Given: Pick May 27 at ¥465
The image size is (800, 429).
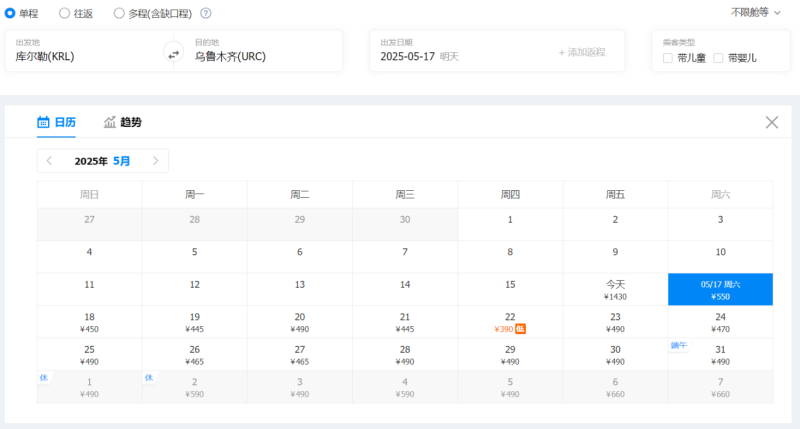Looking at the screenshot, I should (x=299, y=355).
